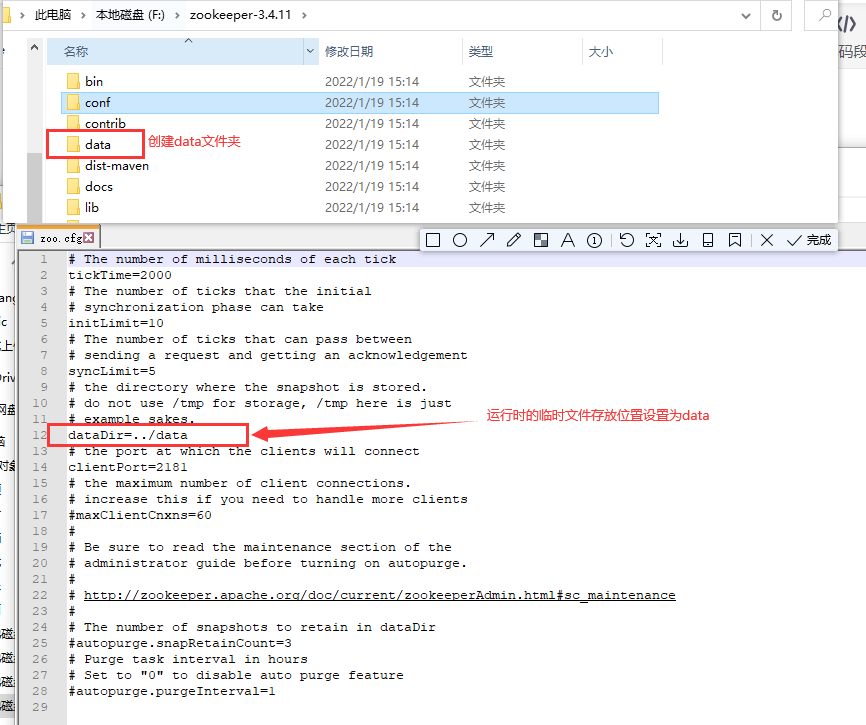Select the lib folder
The width and height of the screenshot is (866, 725).
92,208
